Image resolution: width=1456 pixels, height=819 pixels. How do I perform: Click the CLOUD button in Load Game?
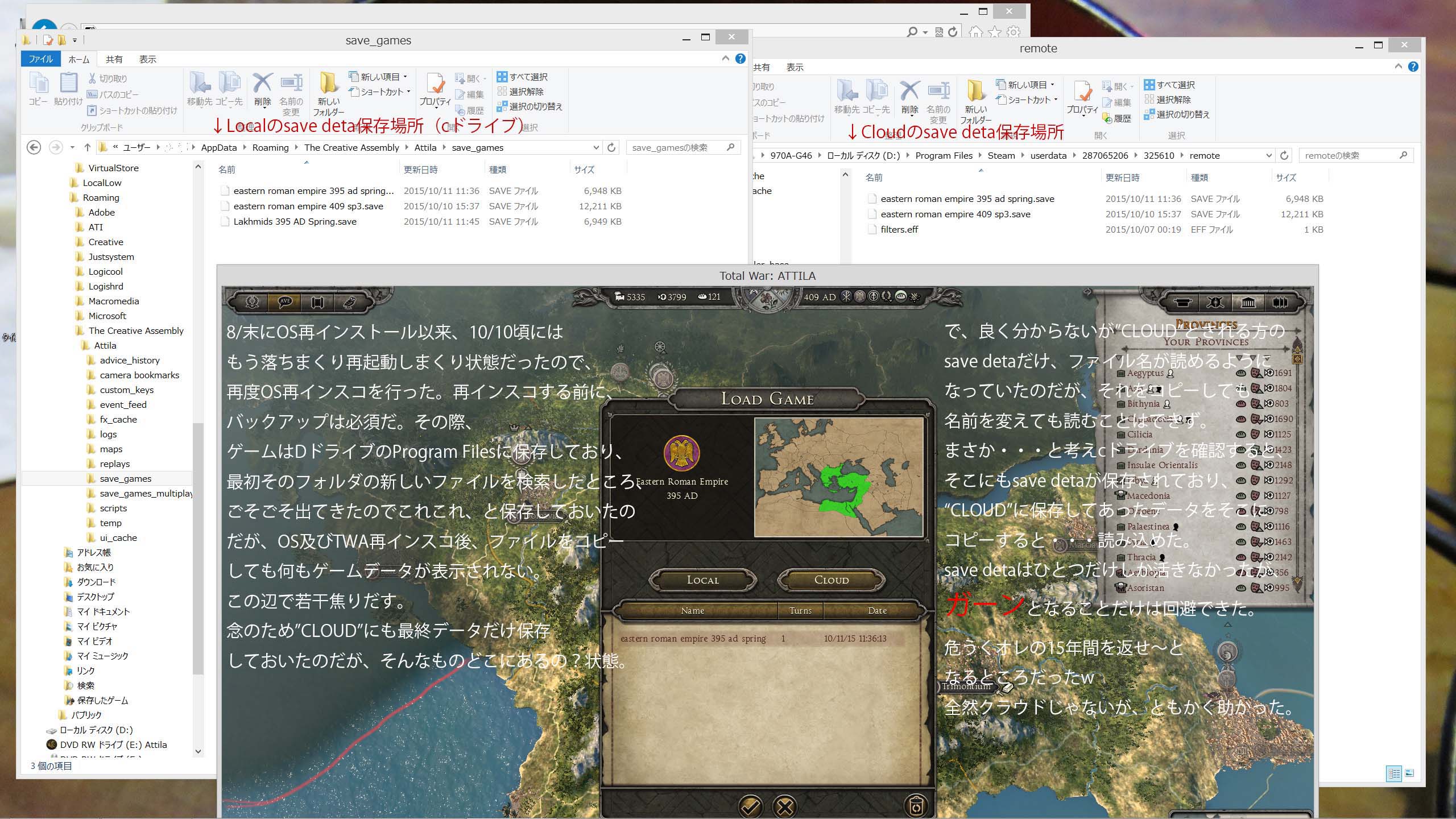pos(831,580)
